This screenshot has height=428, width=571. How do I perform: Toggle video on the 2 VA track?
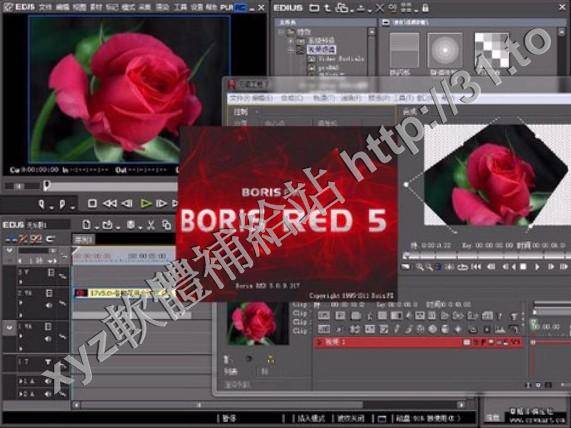[x=49, y=293]
